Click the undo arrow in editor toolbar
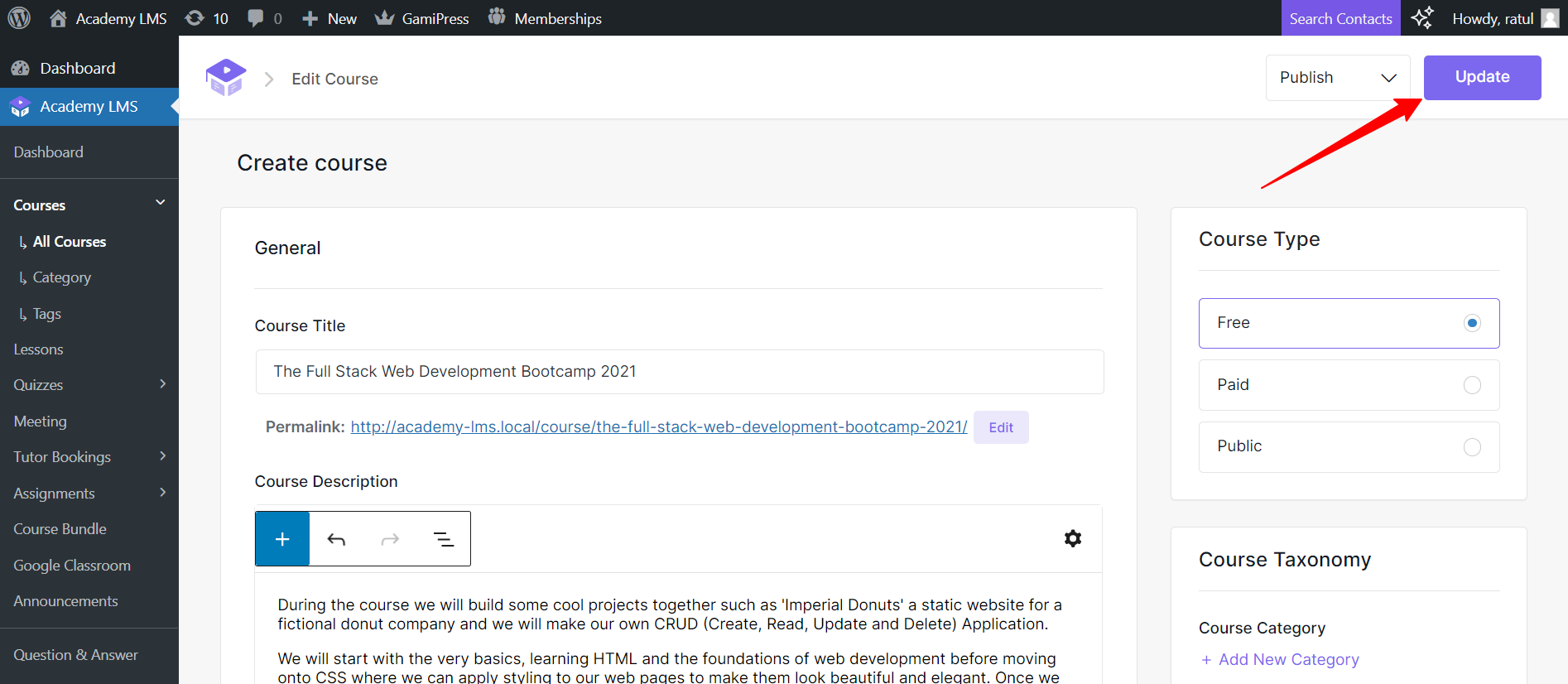Image resolution: width=1568 pixels, height=684 pixels. click(336, 539)
